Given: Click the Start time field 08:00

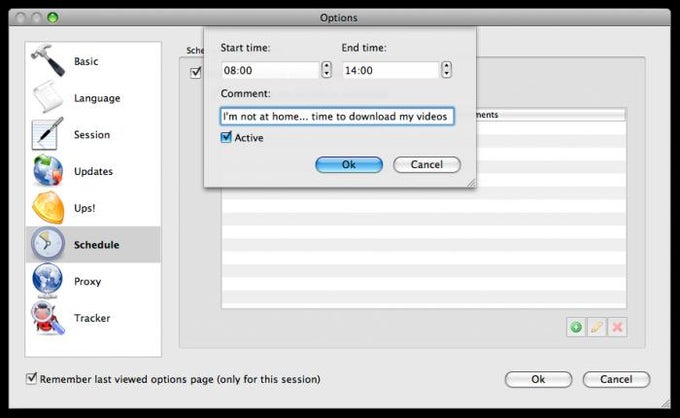Looking at the screenshot, I should (271, 70).
